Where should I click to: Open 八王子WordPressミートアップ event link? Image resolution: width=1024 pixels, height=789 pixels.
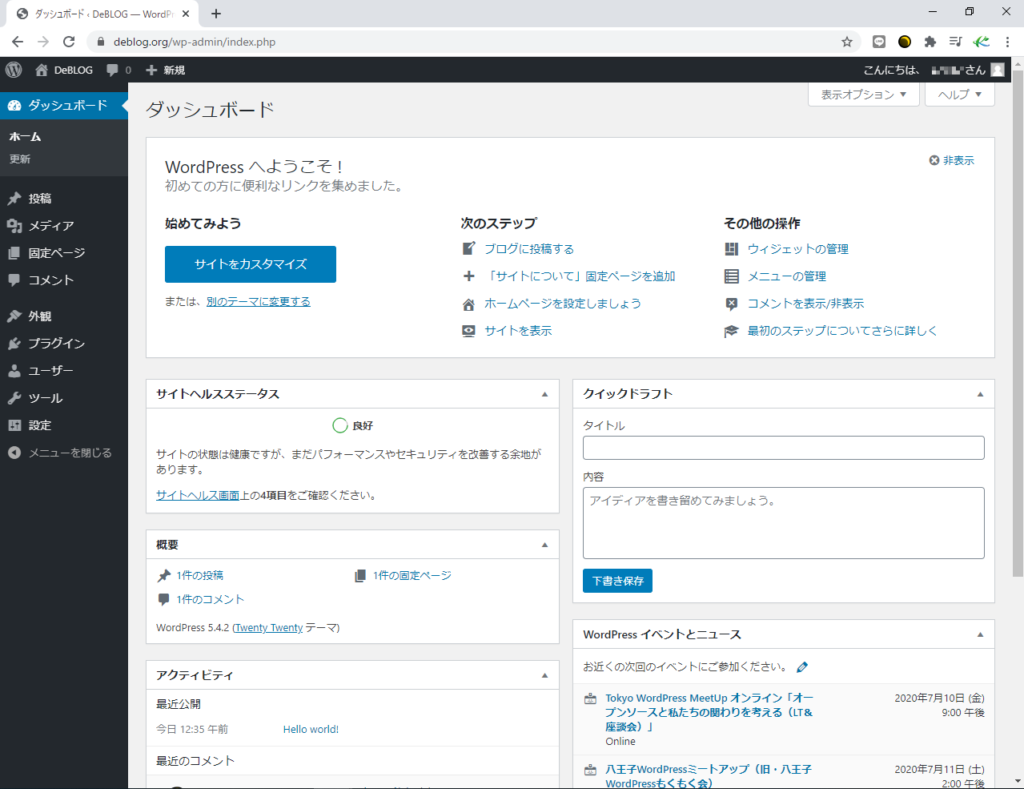[709, 776]
